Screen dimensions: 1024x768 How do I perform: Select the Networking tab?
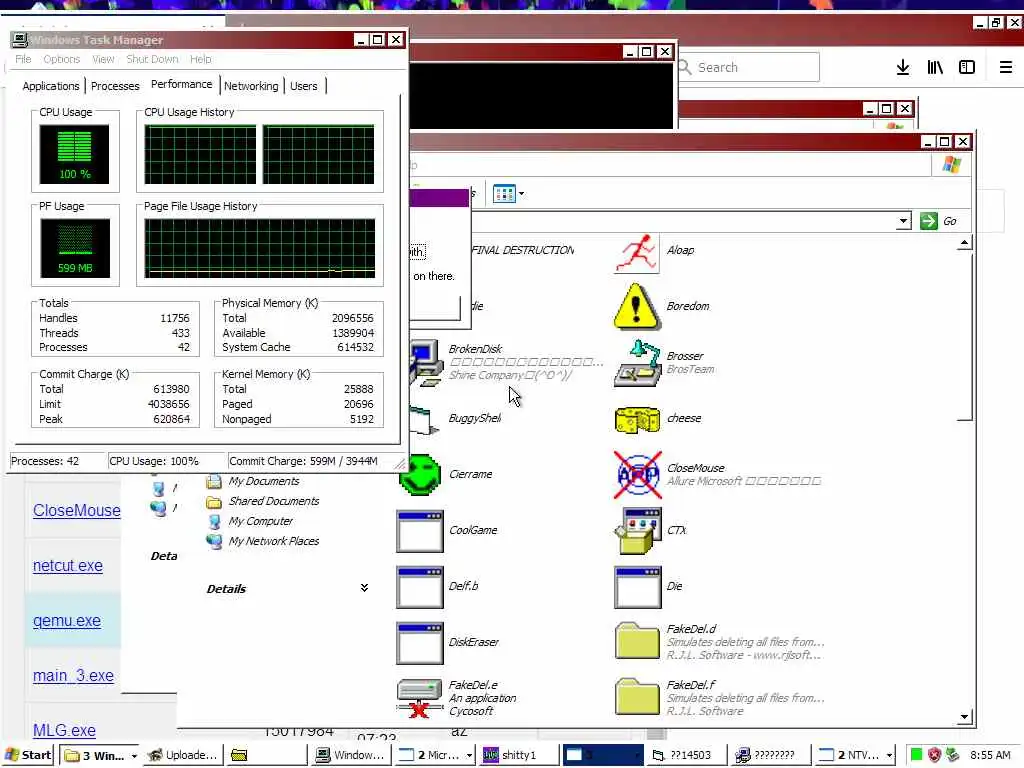pos(251,86)
